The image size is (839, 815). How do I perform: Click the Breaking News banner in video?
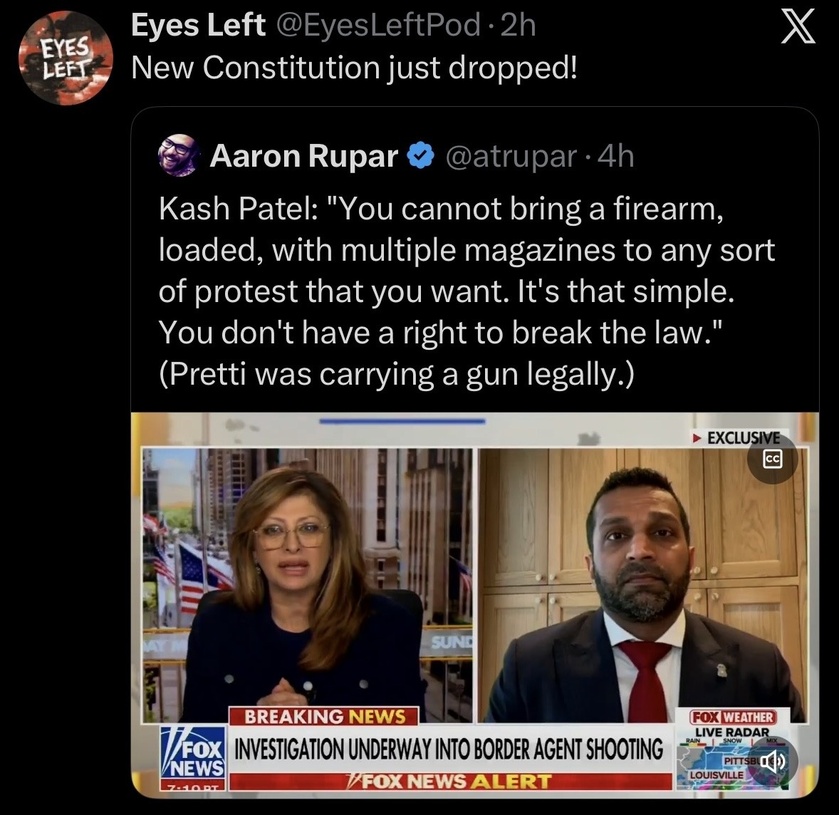click(324, 716)
